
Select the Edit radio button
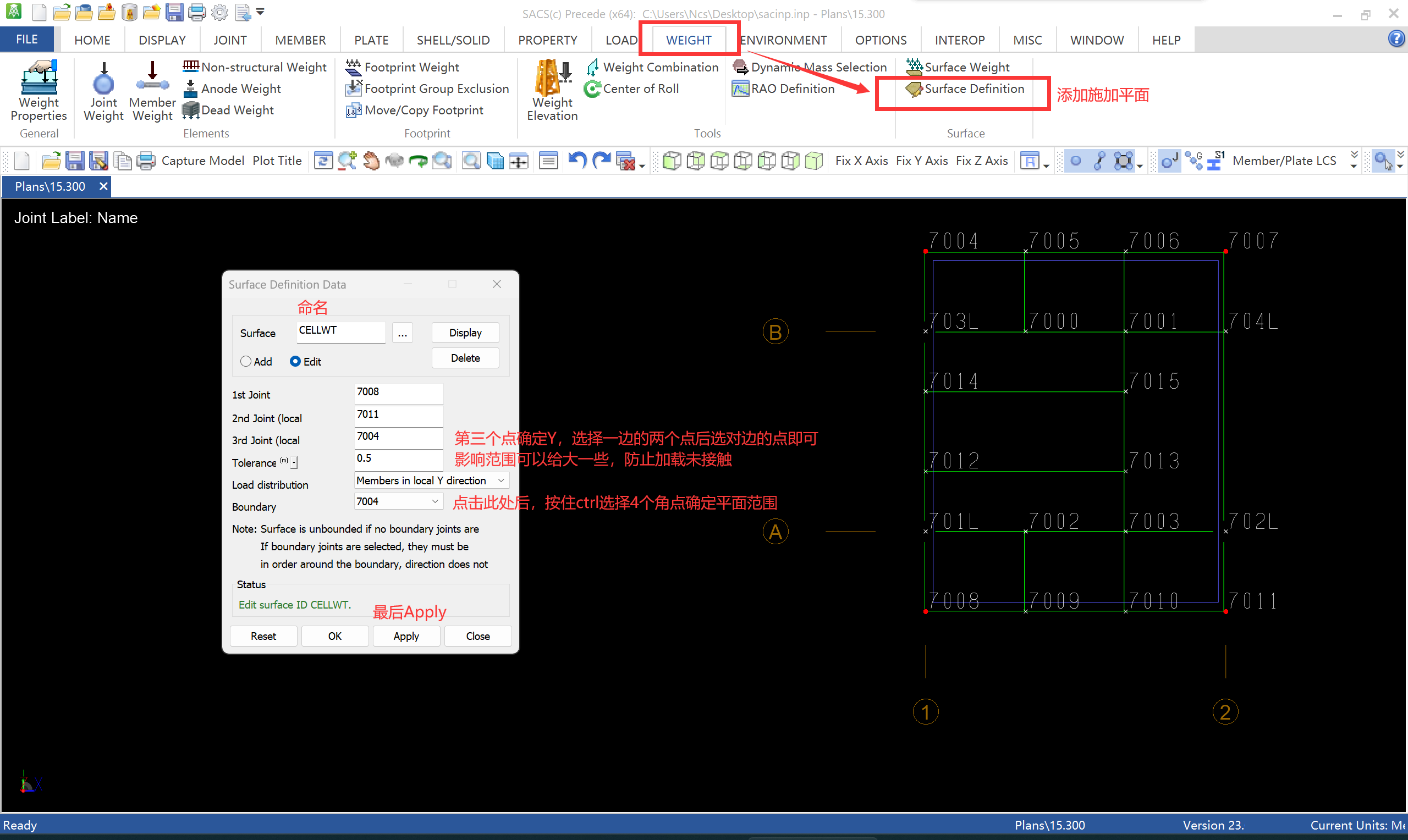[x=295, y=362]
